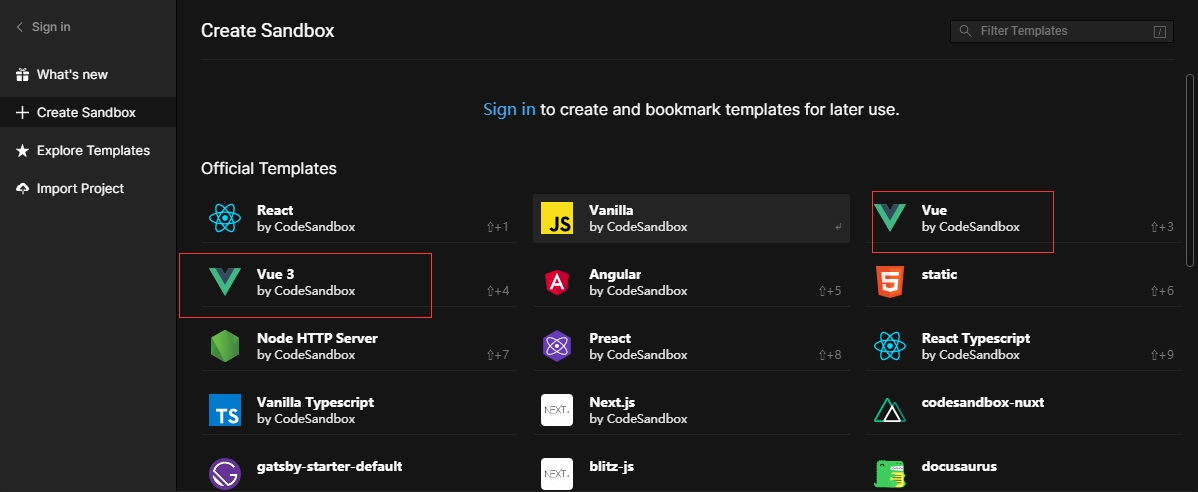
Task: Click the Official Templates heading
Action: 269,168
